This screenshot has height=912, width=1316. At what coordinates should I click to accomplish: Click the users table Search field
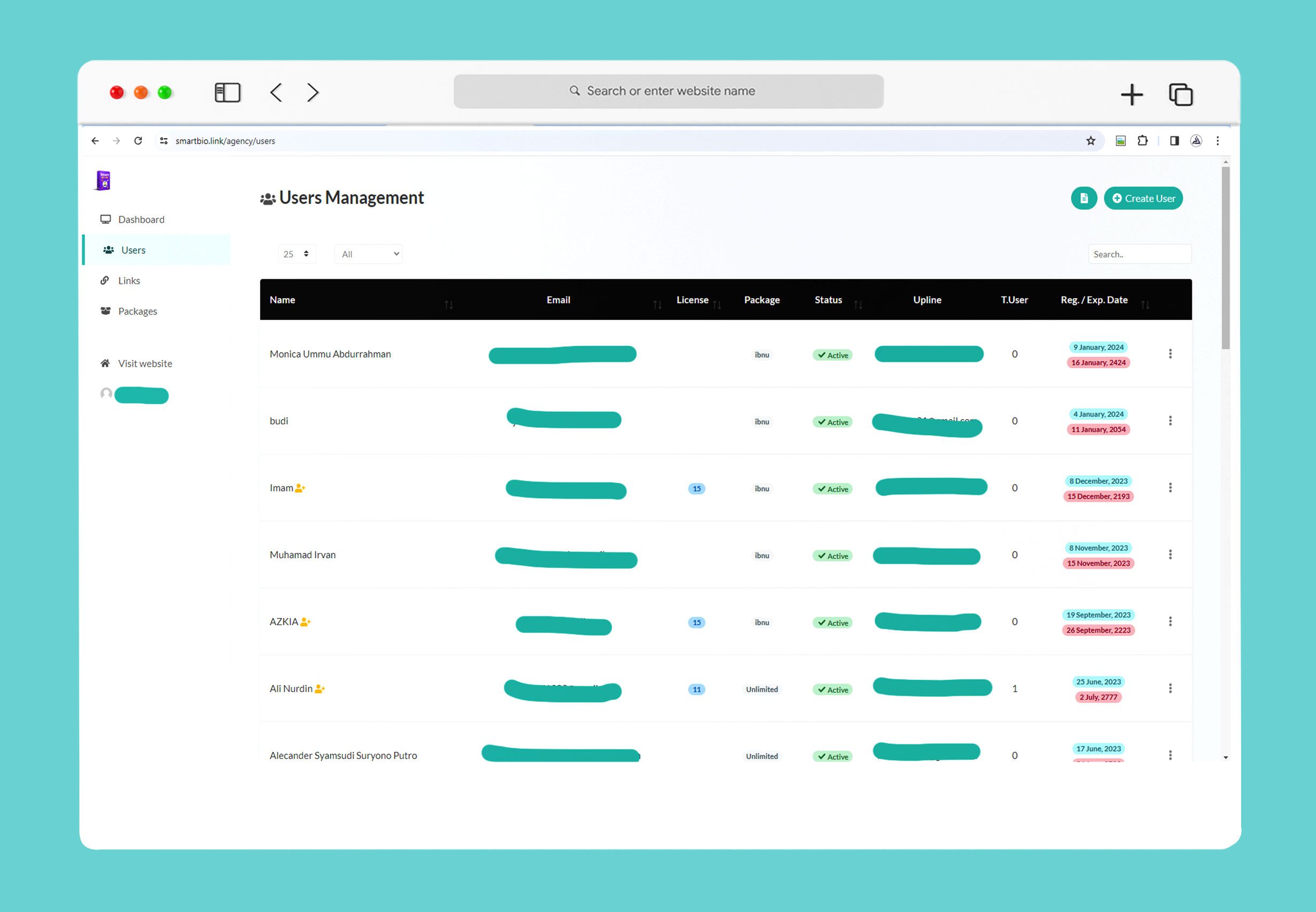1139,254
